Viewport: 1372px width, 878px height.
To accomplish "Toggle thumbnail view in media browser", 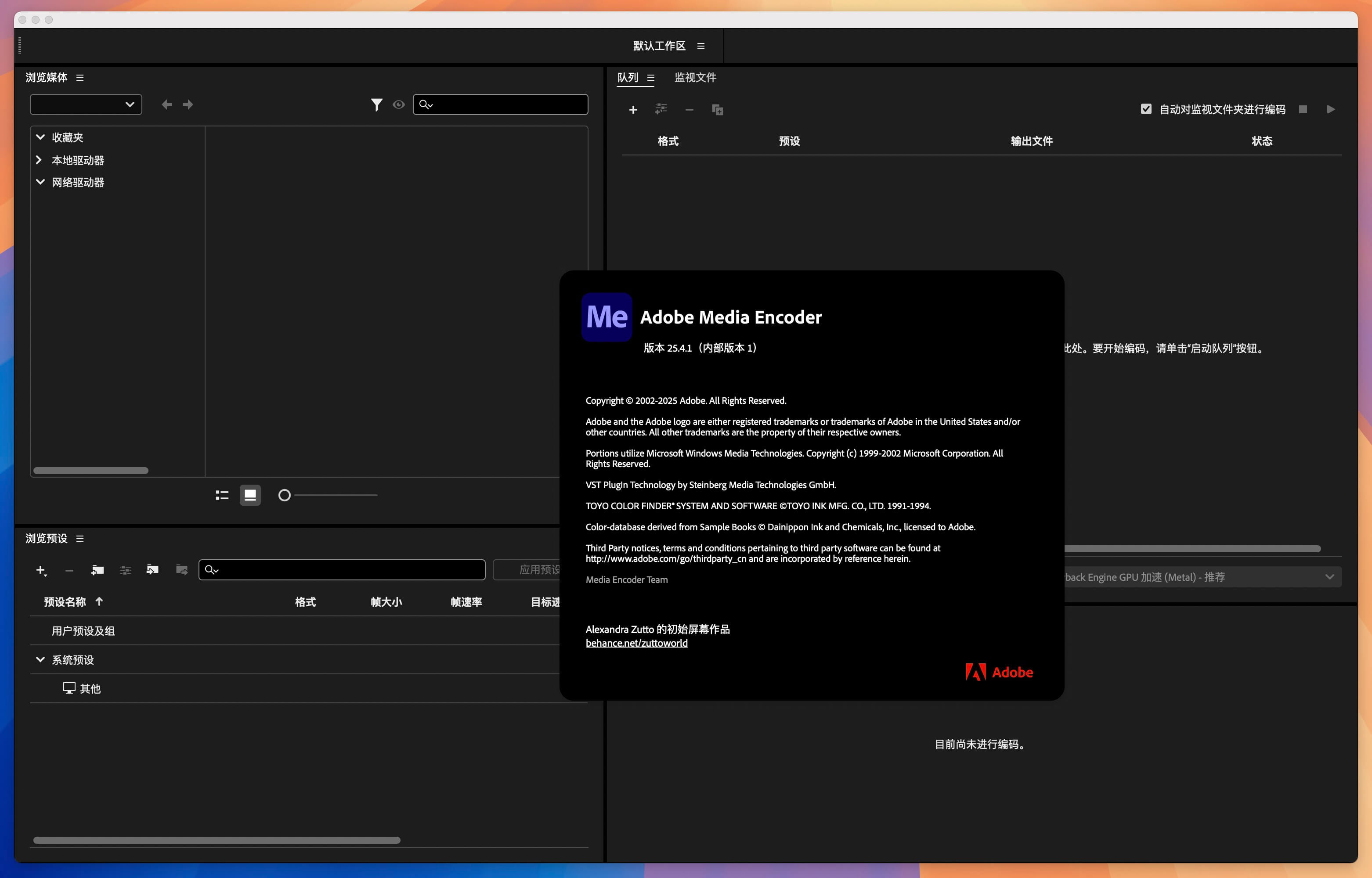I will tap(250, 495).
